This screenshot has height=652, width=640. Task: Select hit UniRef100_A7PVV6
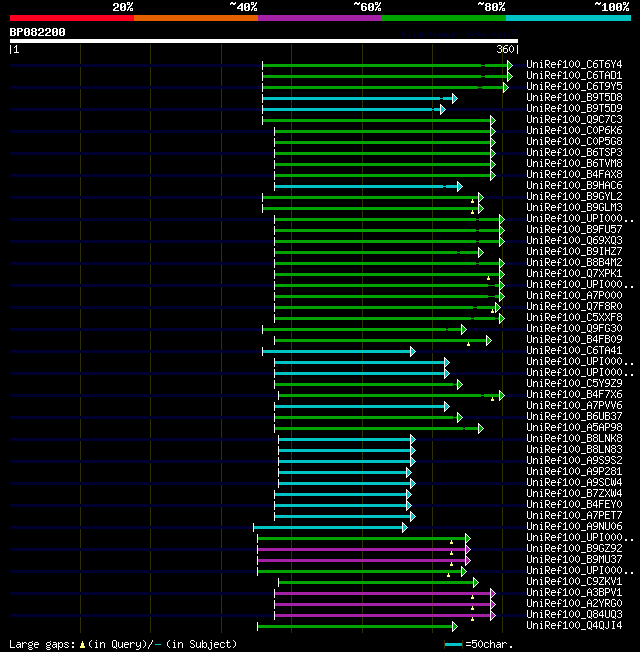574,405
